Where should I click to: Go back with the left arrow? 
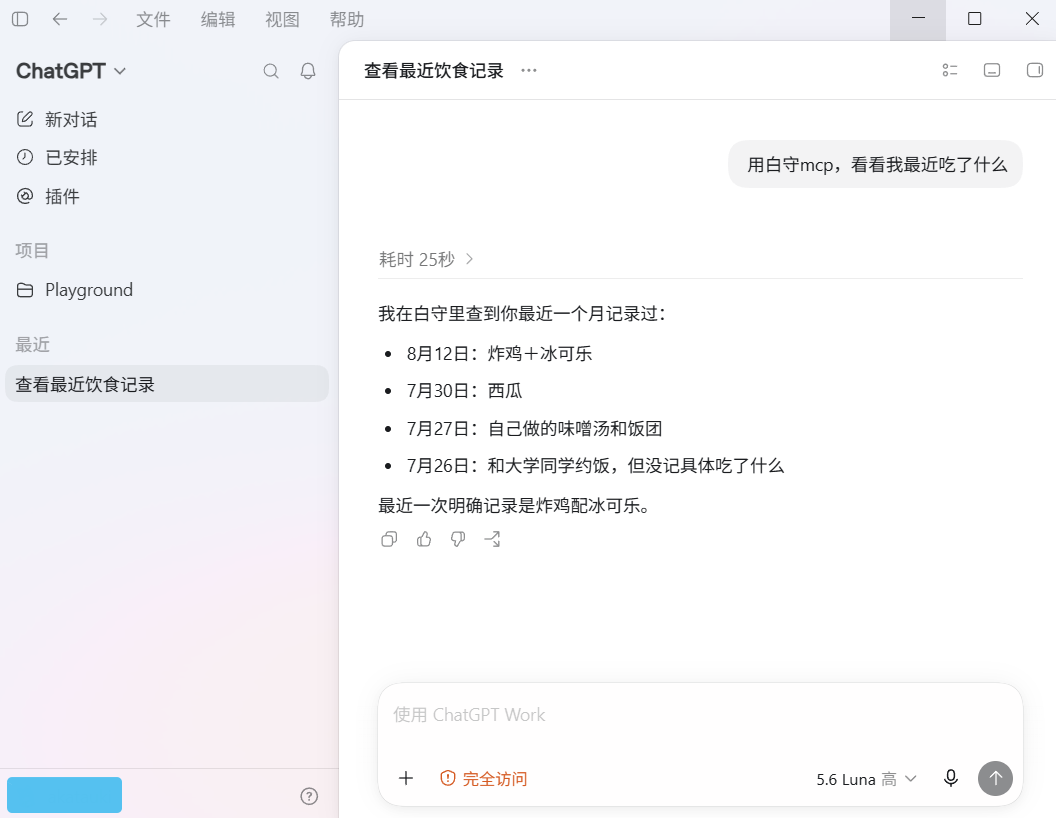pyautogui.click(x=60, y=19)
